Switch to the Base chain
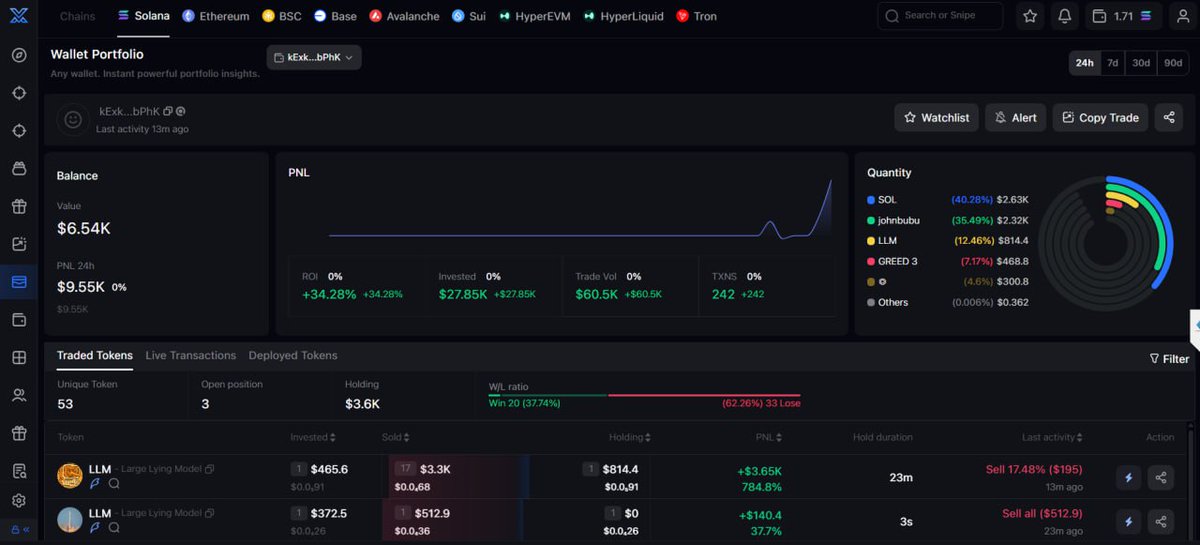1200x545 pixels. click(335, 16)
